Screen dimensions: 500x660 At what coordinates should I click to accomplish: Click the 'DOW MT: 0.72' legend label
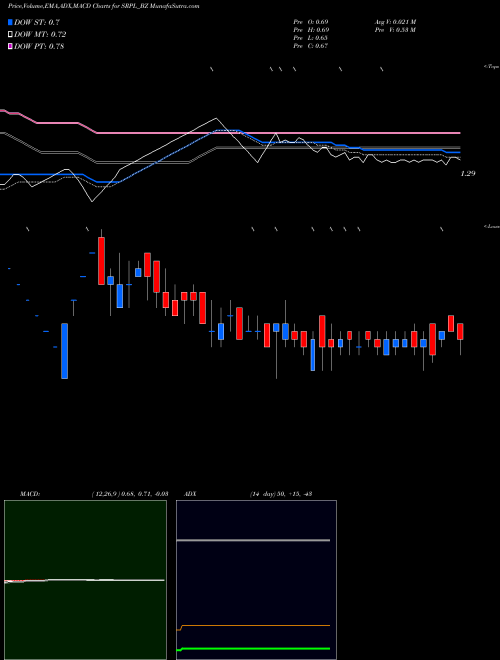click(40, 35)
